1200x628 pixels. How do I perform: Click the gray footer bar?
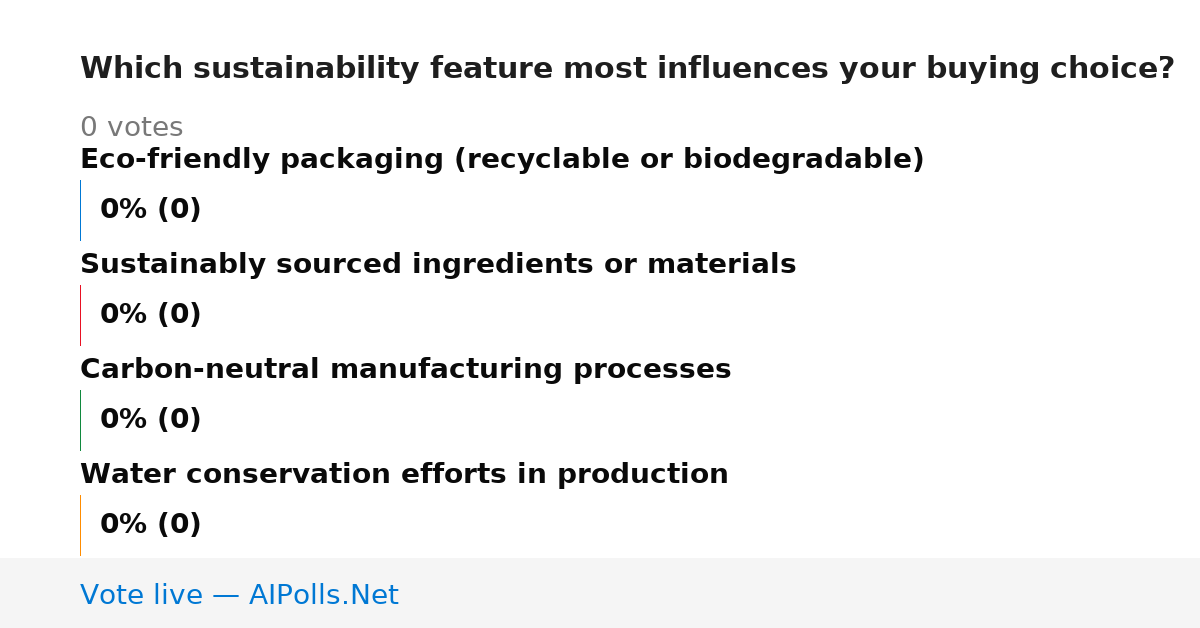pyautogui.click(x=600, y=593)
